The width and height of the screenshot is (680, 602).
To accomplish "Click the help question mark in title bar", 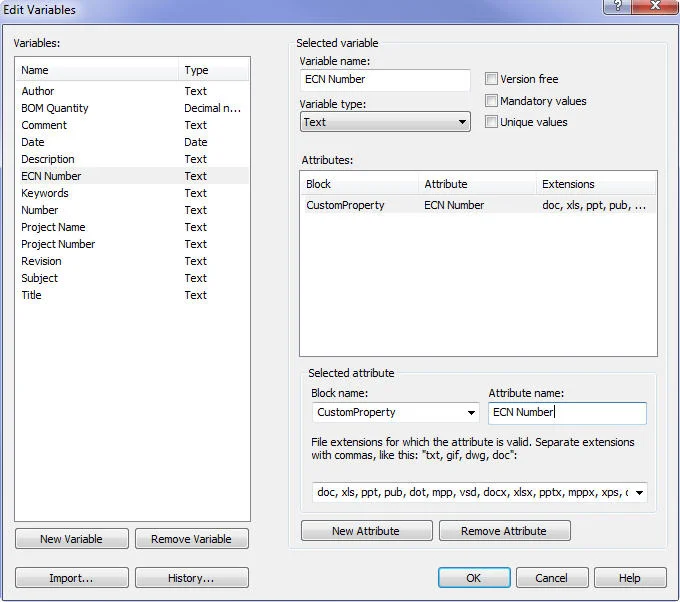I will [x=619, y=6].
